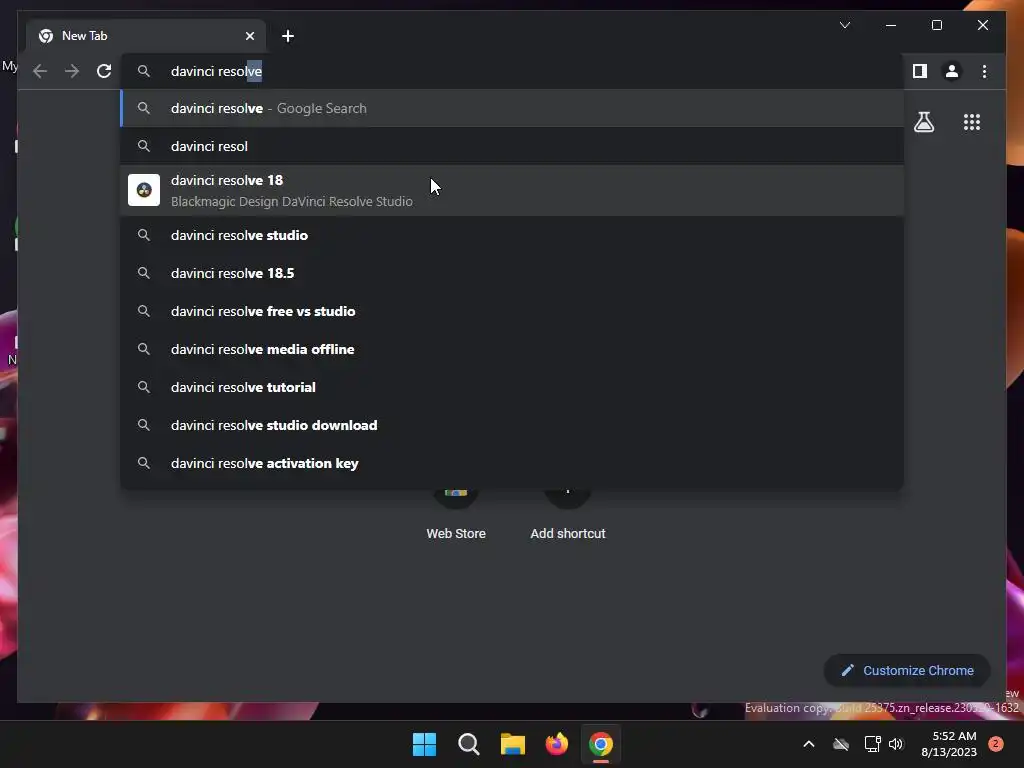Select 'davinci resolve - Google Search' suggestion
Image resolution: width=1024 pixels, height=768 pixels.
513,108
